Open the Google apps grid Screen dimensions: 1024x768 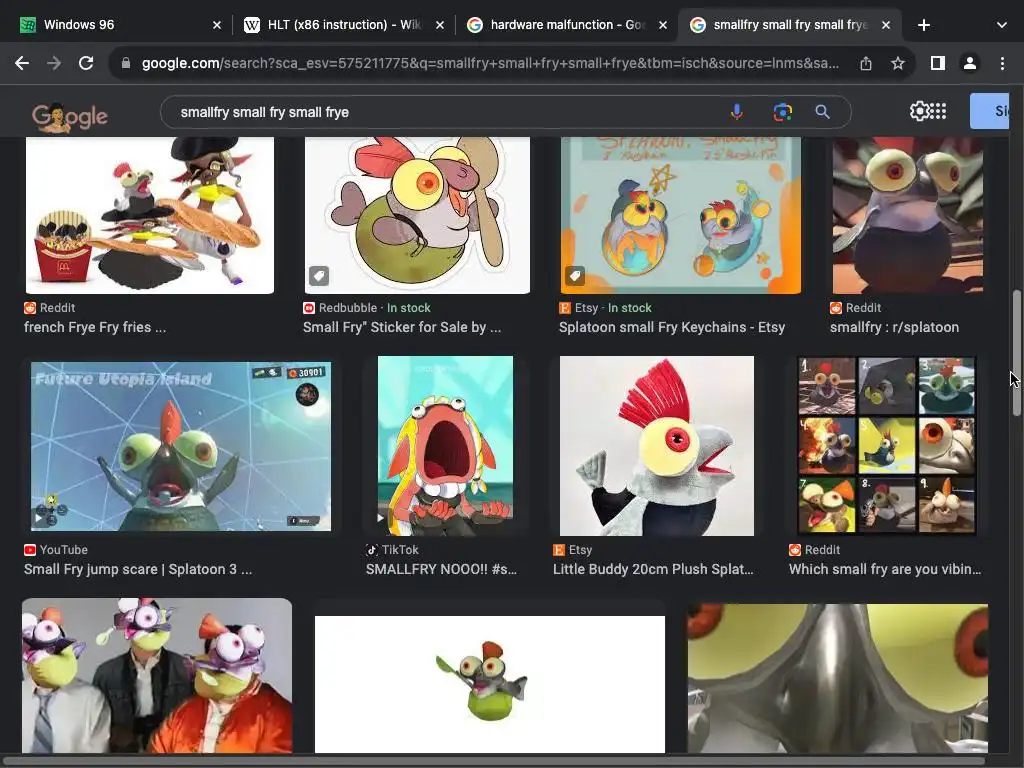point(938,111)
